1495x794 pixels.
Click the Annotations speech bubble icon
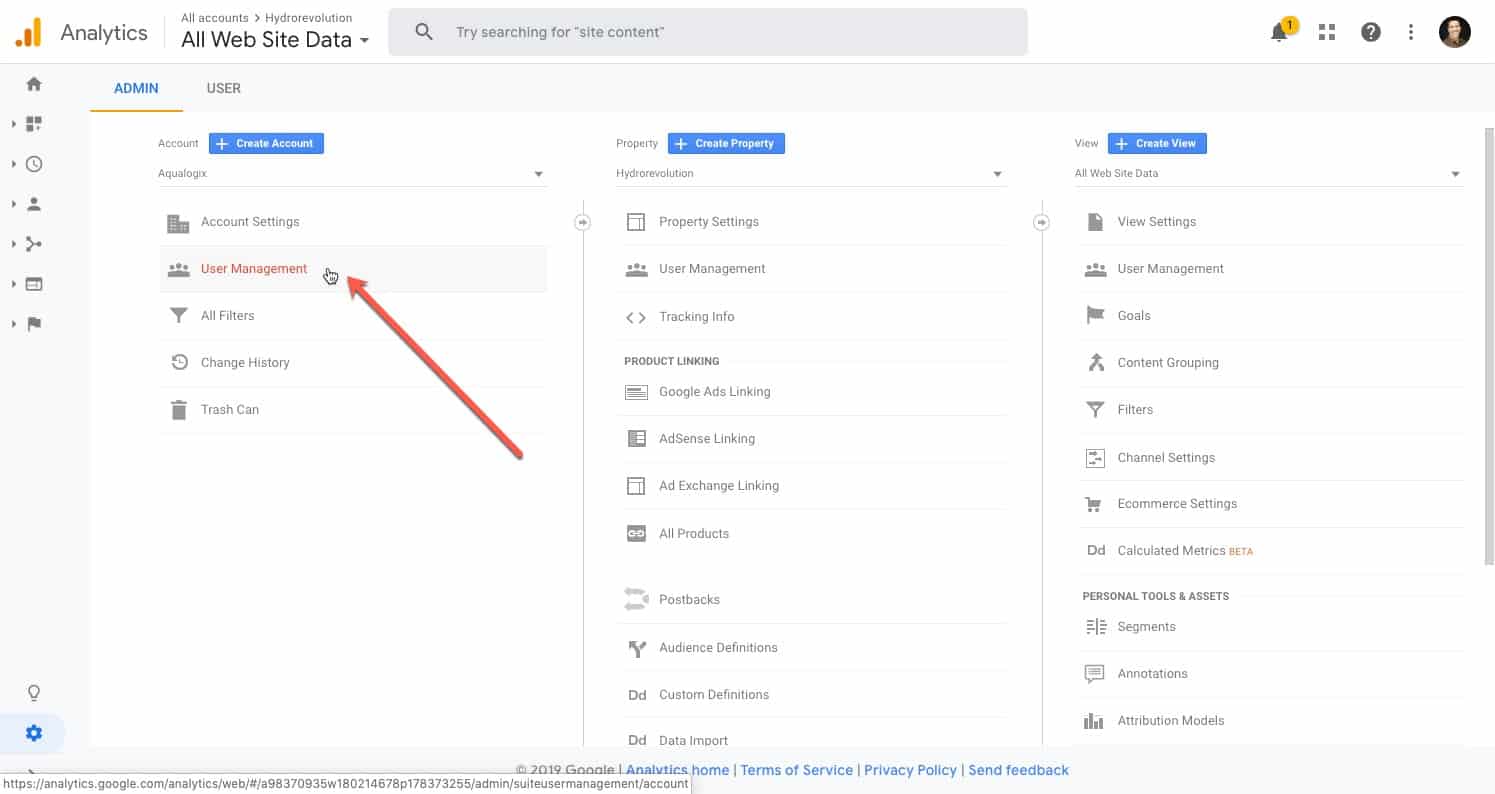click(x=1094, y=674)
